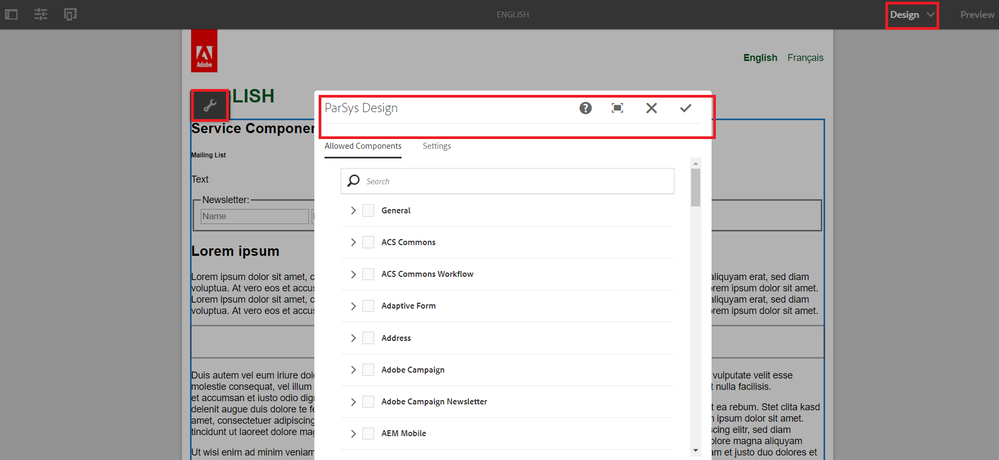Check the General component group checkbox

[368, 211]
